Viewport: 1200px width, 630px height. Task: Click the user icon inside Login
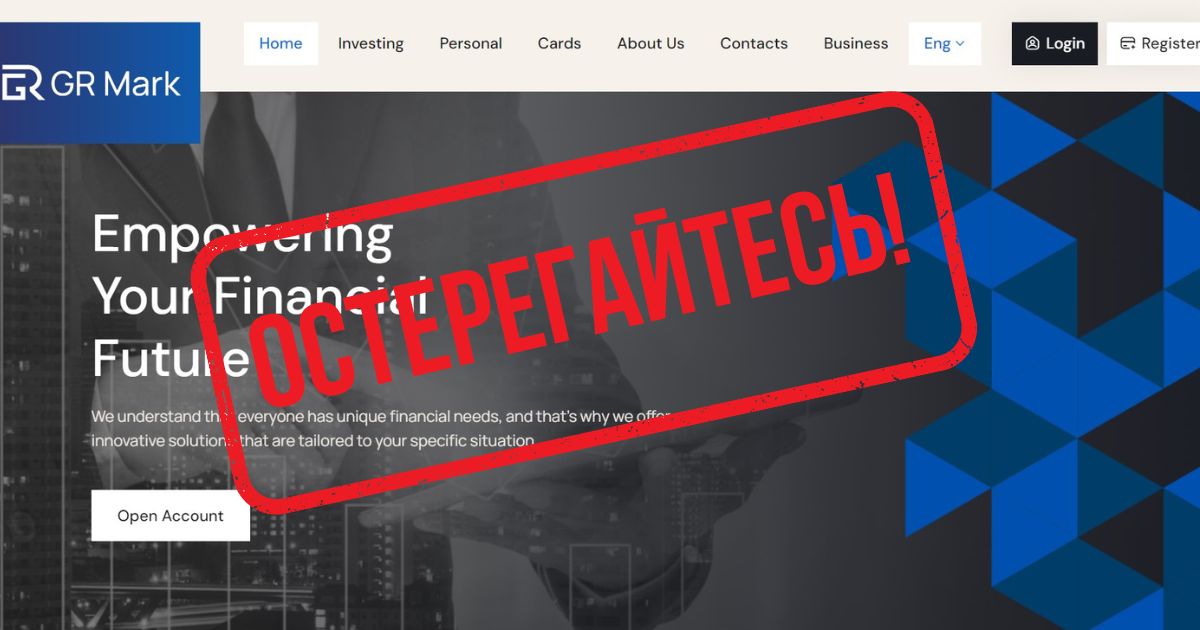pos(1032,44)
